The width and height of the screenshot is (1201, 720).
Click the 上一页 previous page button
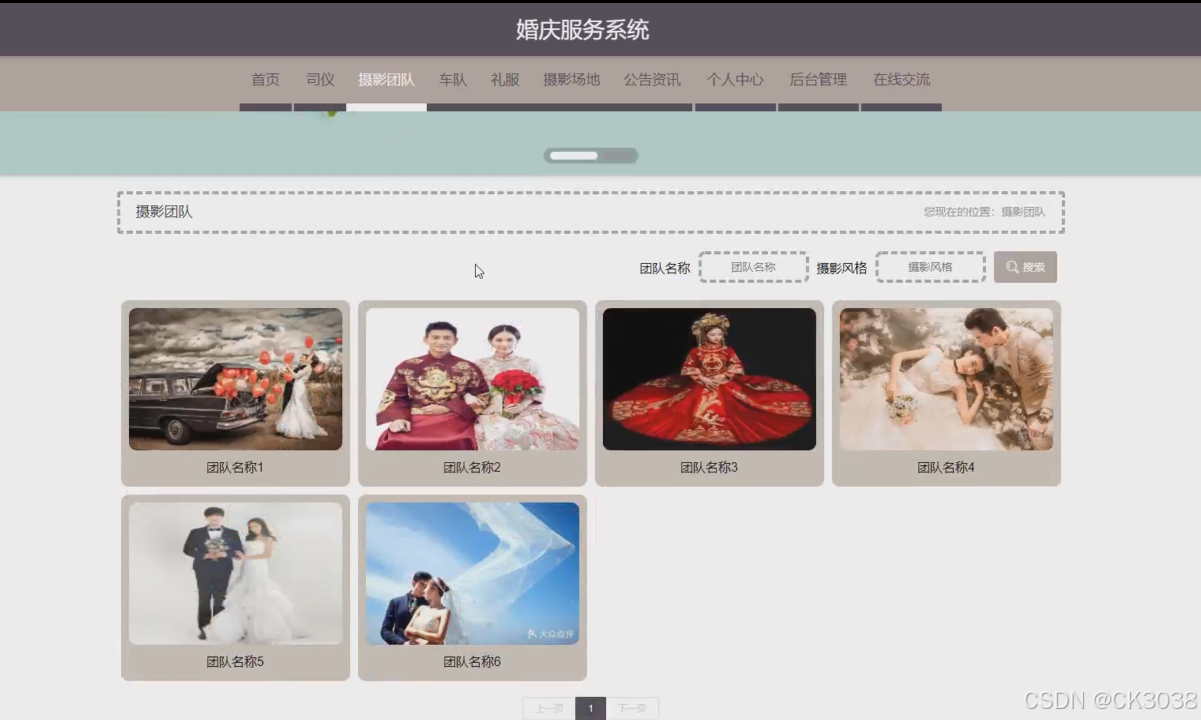[x=548, y=707]
